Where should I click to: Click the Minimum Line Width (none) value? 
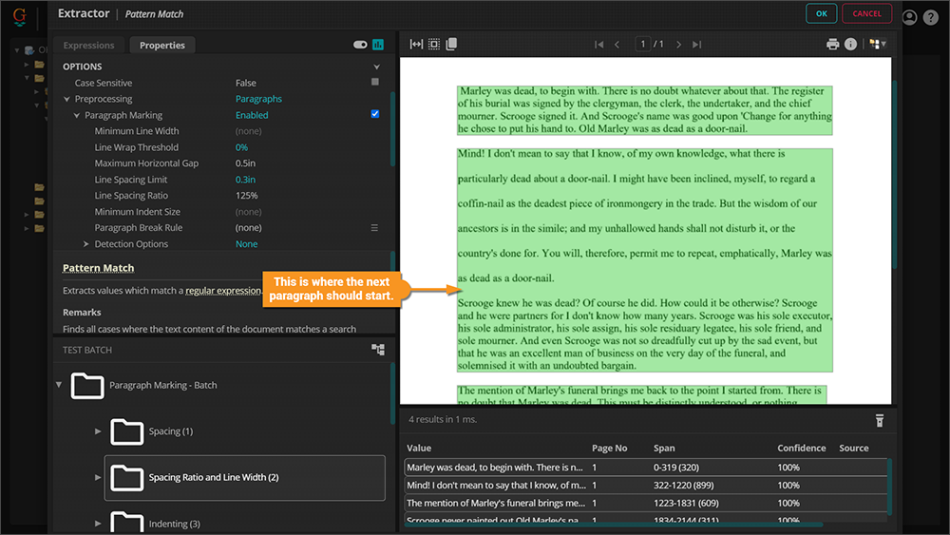click(248, 131)
